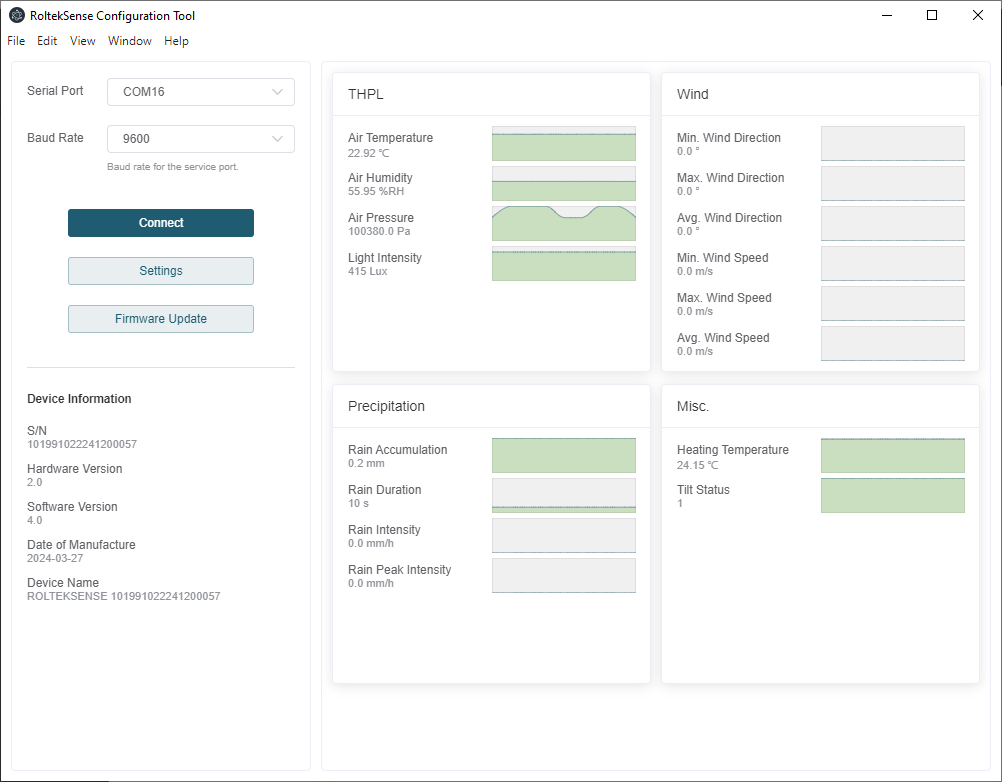Click the Baud Rate dropdown chevron arrow

coord(277,139)
